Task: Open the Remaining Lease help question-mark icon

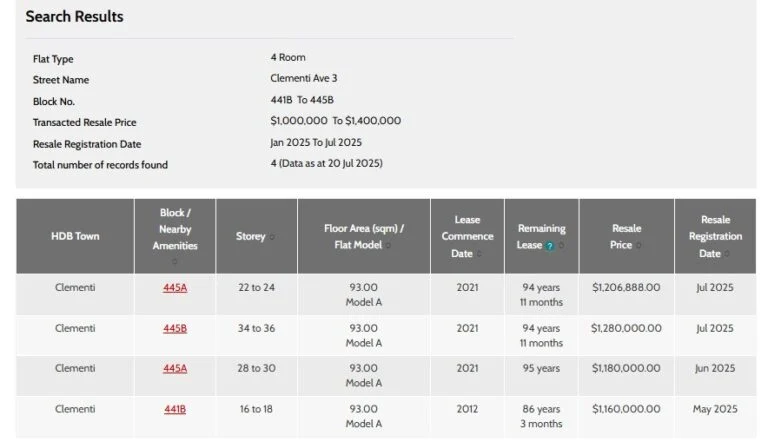Action: point(550,246)
